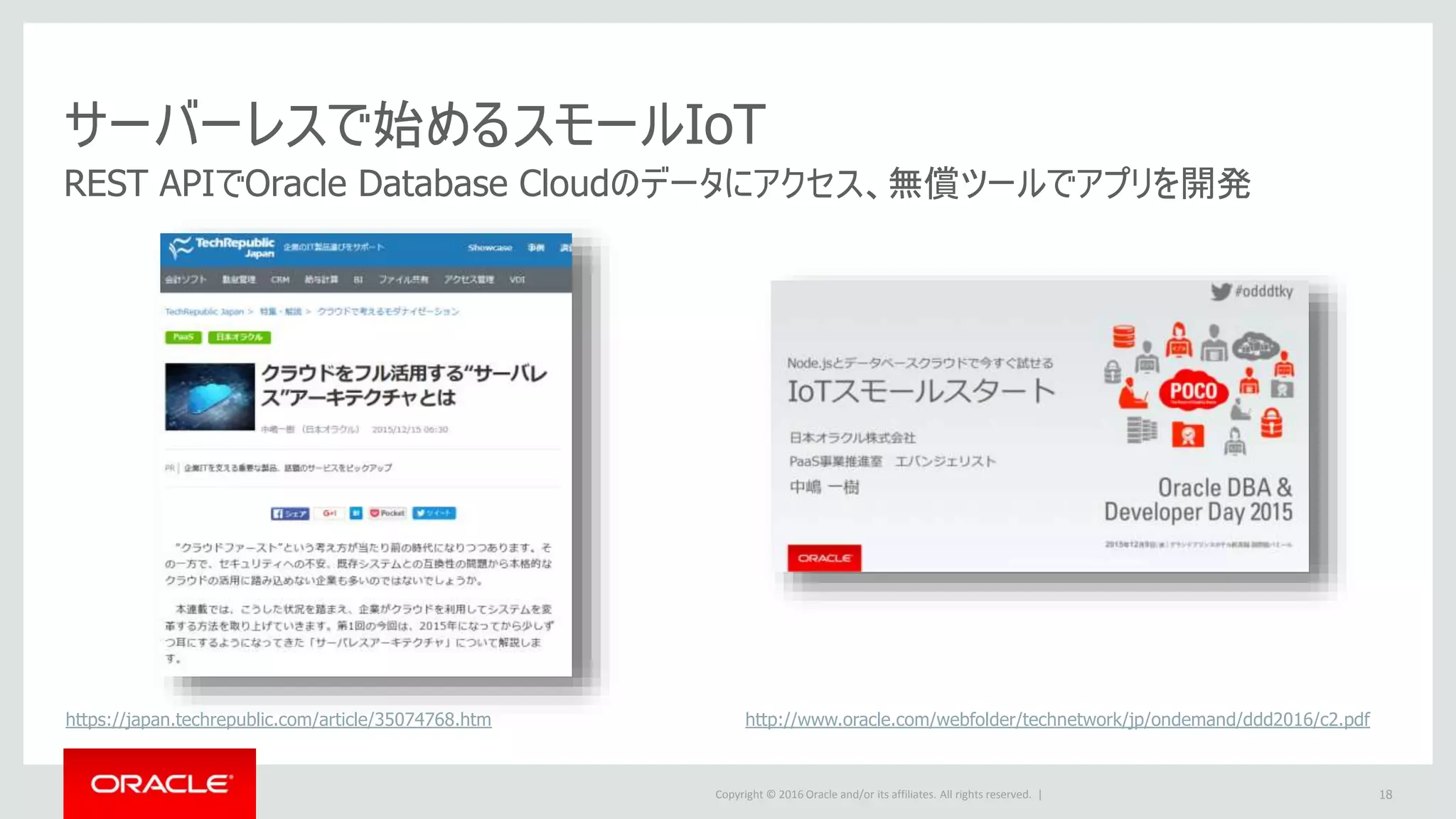This screenshot has width=1456, height=819.
Task: Click the G+1 share button
Action: coord(329,513)
